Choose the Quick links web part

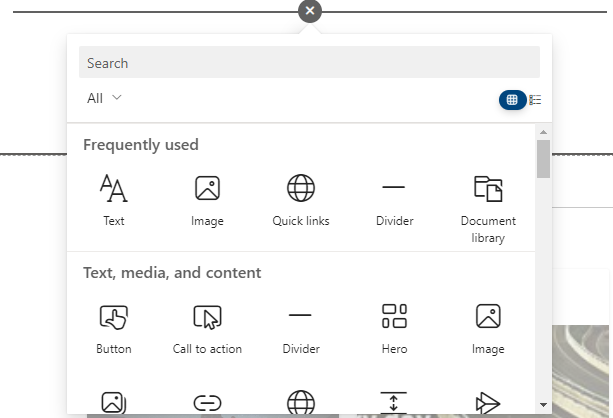pyautogui.click(x=301, y=200)
